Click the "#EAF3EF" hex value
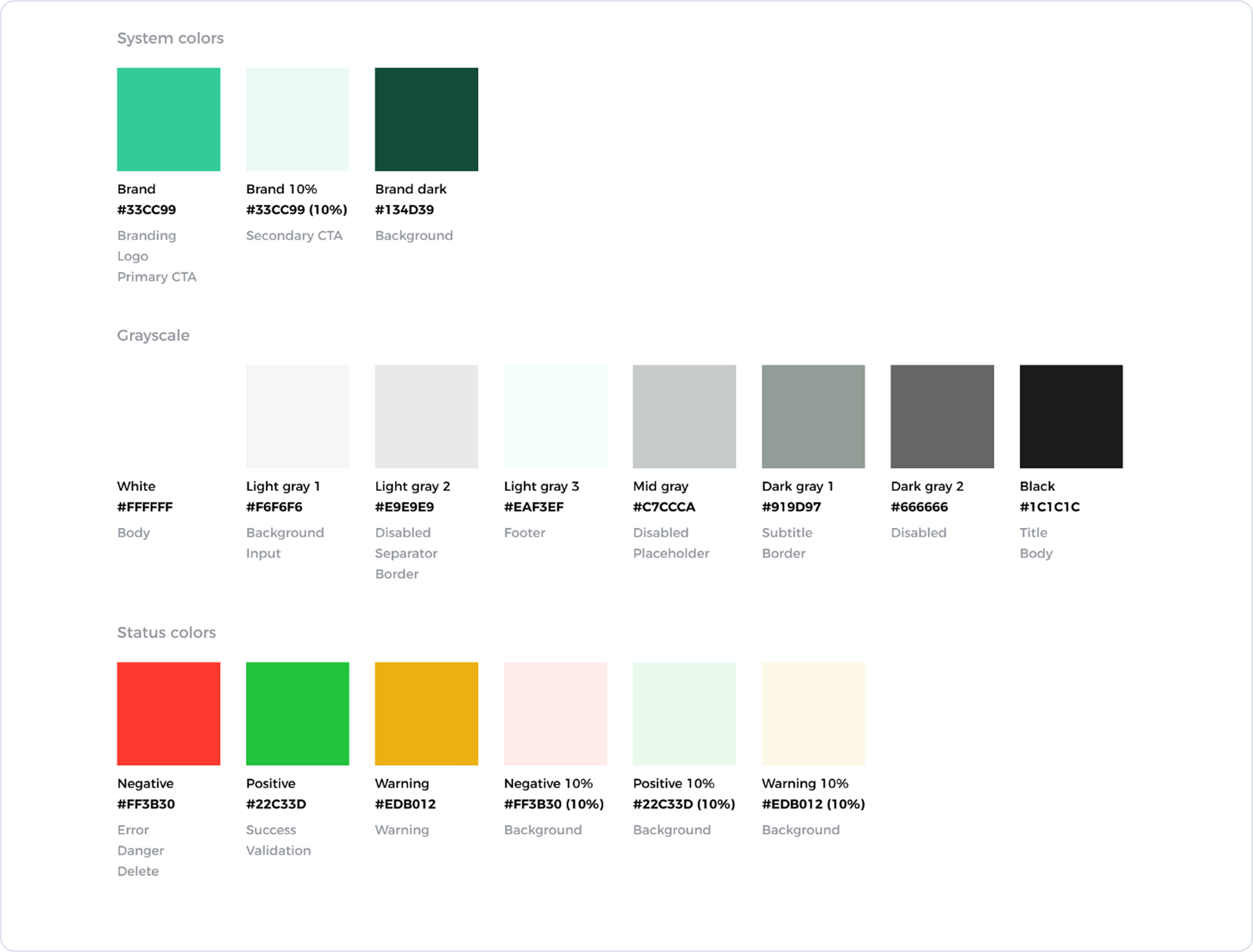 point(533,507)
